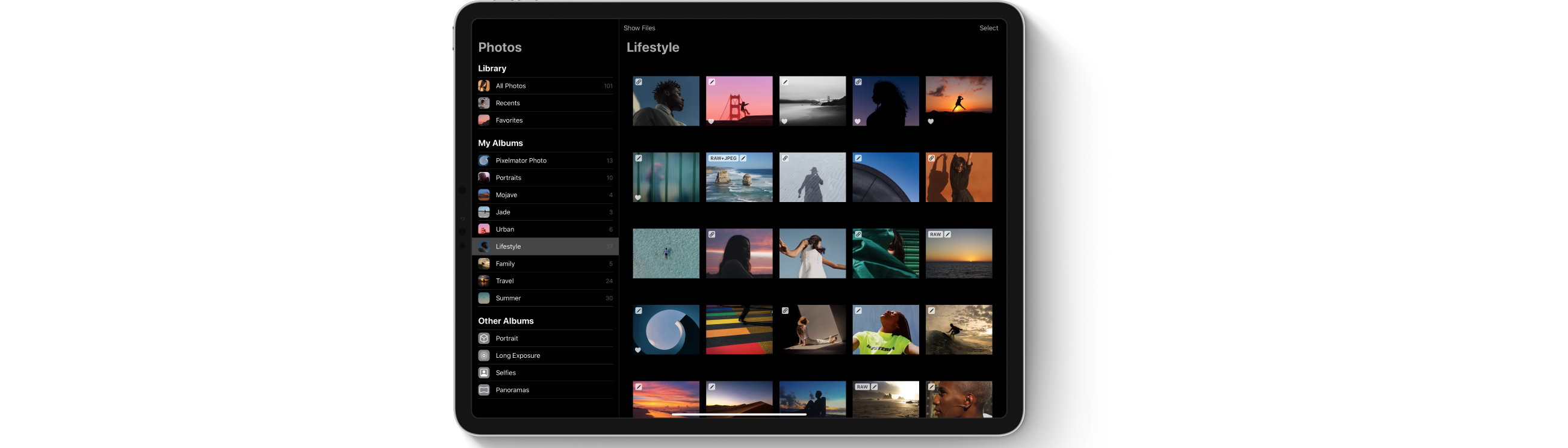Click the heart badge on Golden Gate photo

pyautogui.click(x=711, y=121)
